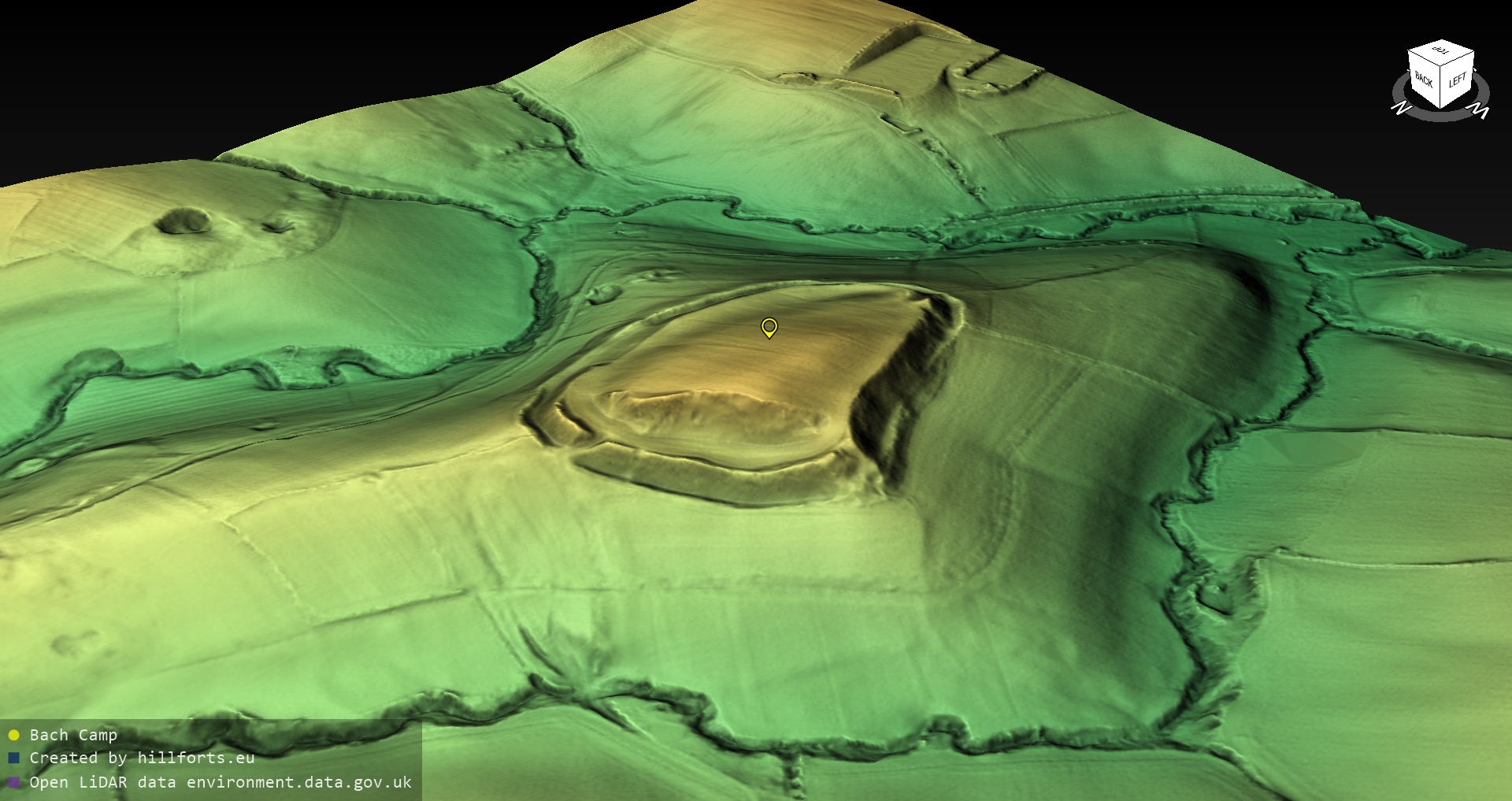
Task: Select the Bach Camp legend label
Action: click(73, 736)
